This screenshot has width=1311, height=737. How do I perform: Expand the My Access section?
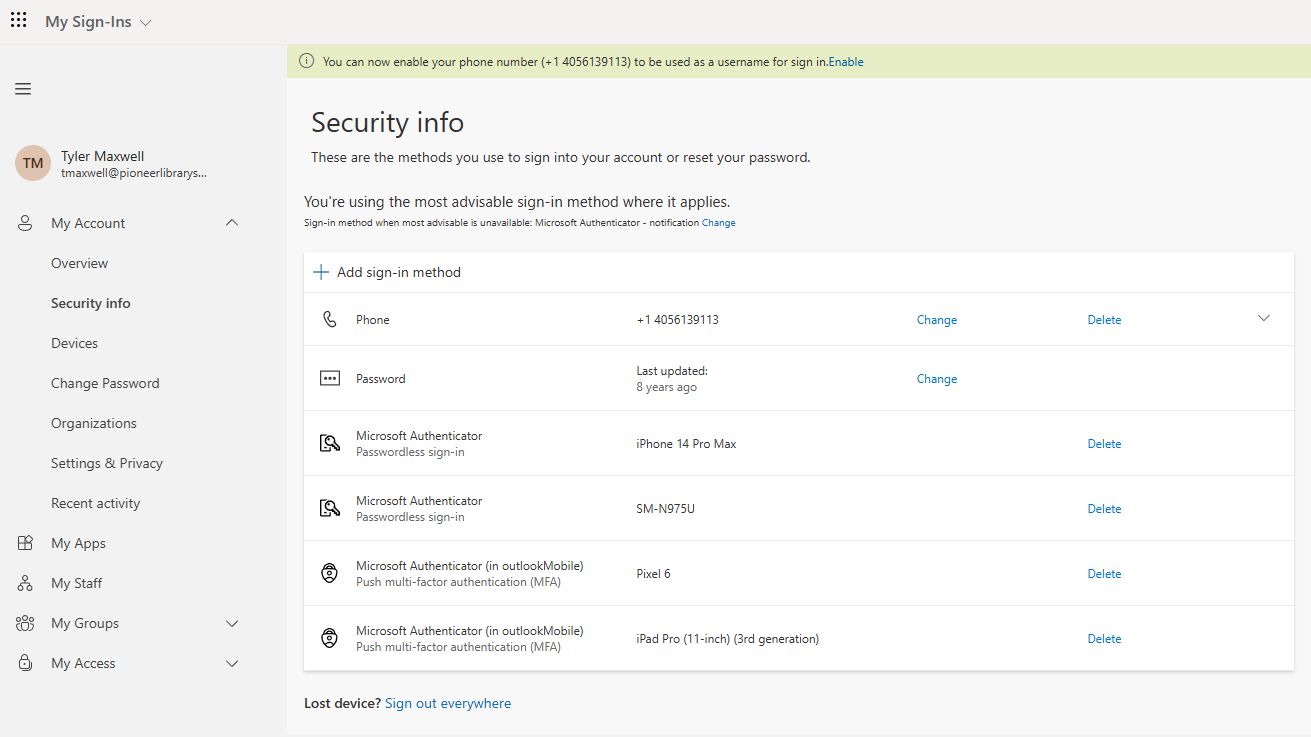(232, 663)
